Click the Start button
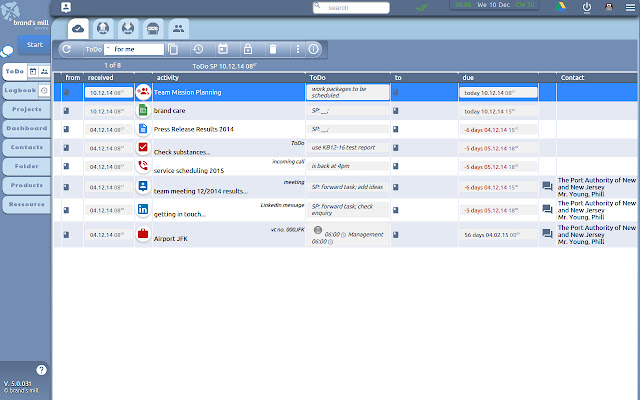This screenshot has height=400, width=640. coord(34,44)
